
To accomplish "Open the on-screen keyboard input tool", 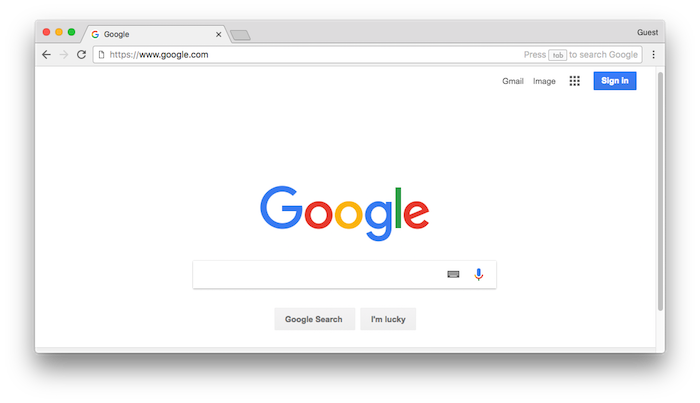I will pos(453,274).
